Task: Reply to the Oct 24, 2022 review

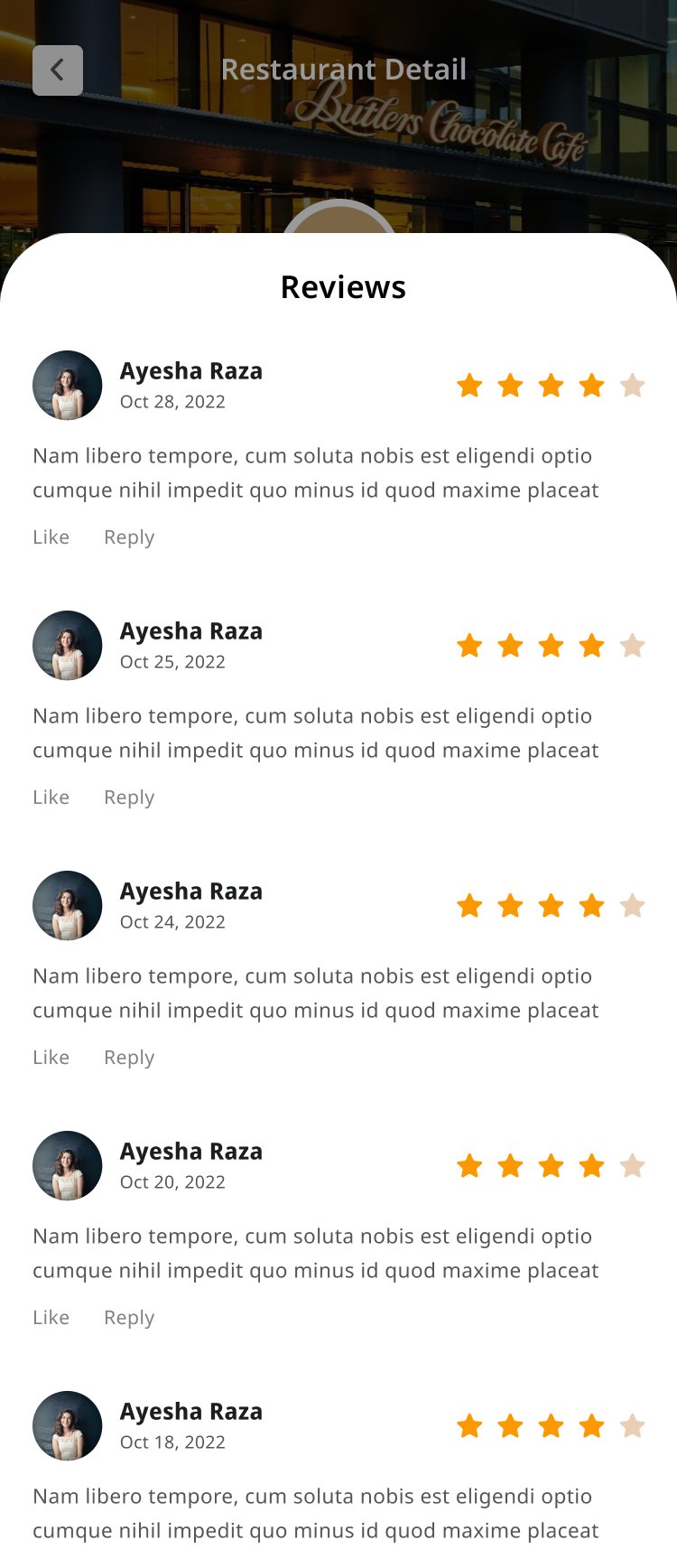Action: (129, 1058)
